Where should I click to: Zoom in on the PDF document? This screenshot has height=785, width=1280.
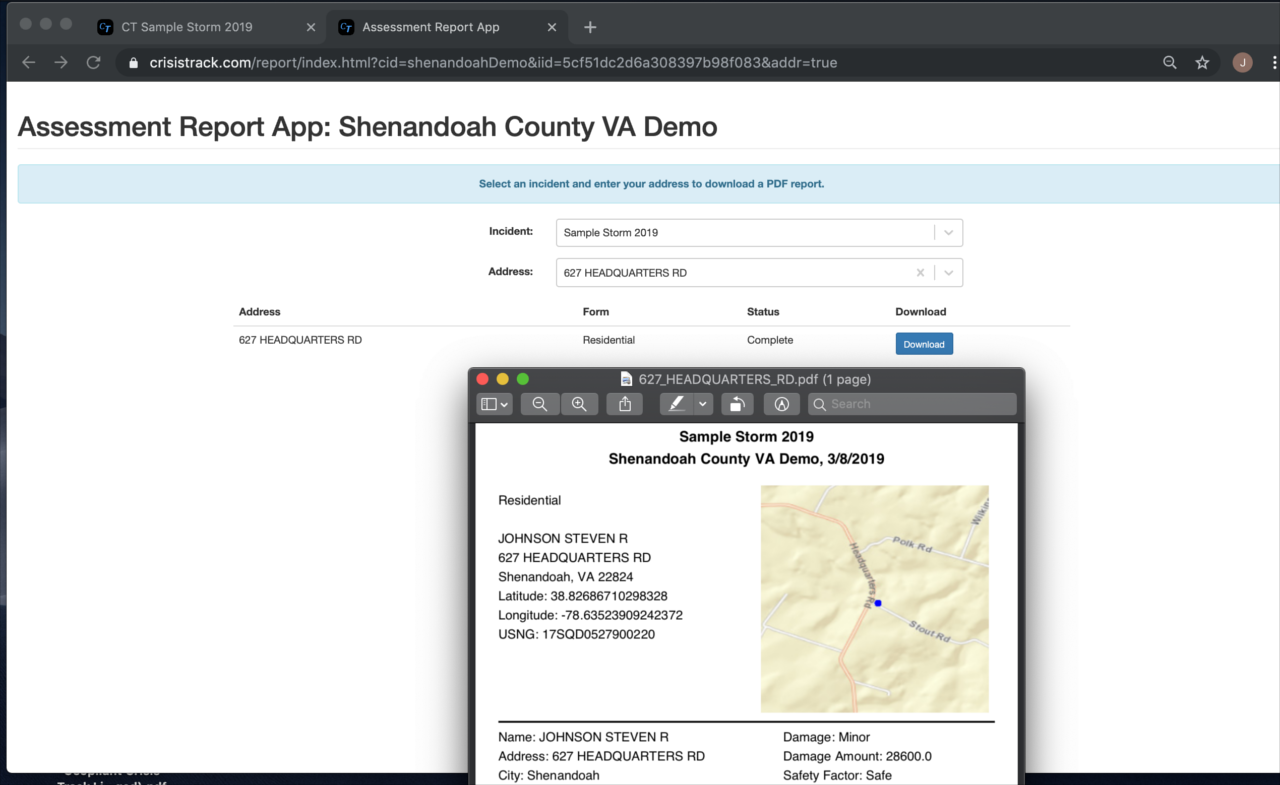click(579, 404)
